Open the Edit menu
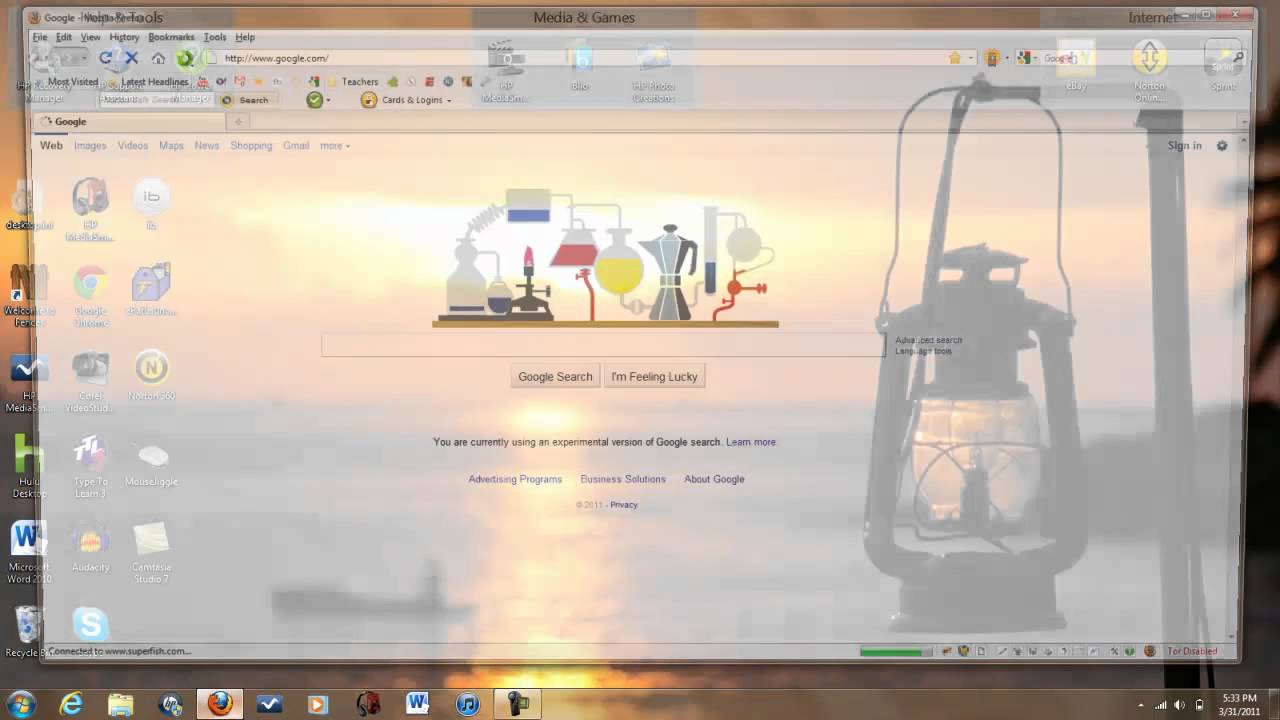Image resolution: width=1280 pixels, height=720 pixels. pos(63,37)
